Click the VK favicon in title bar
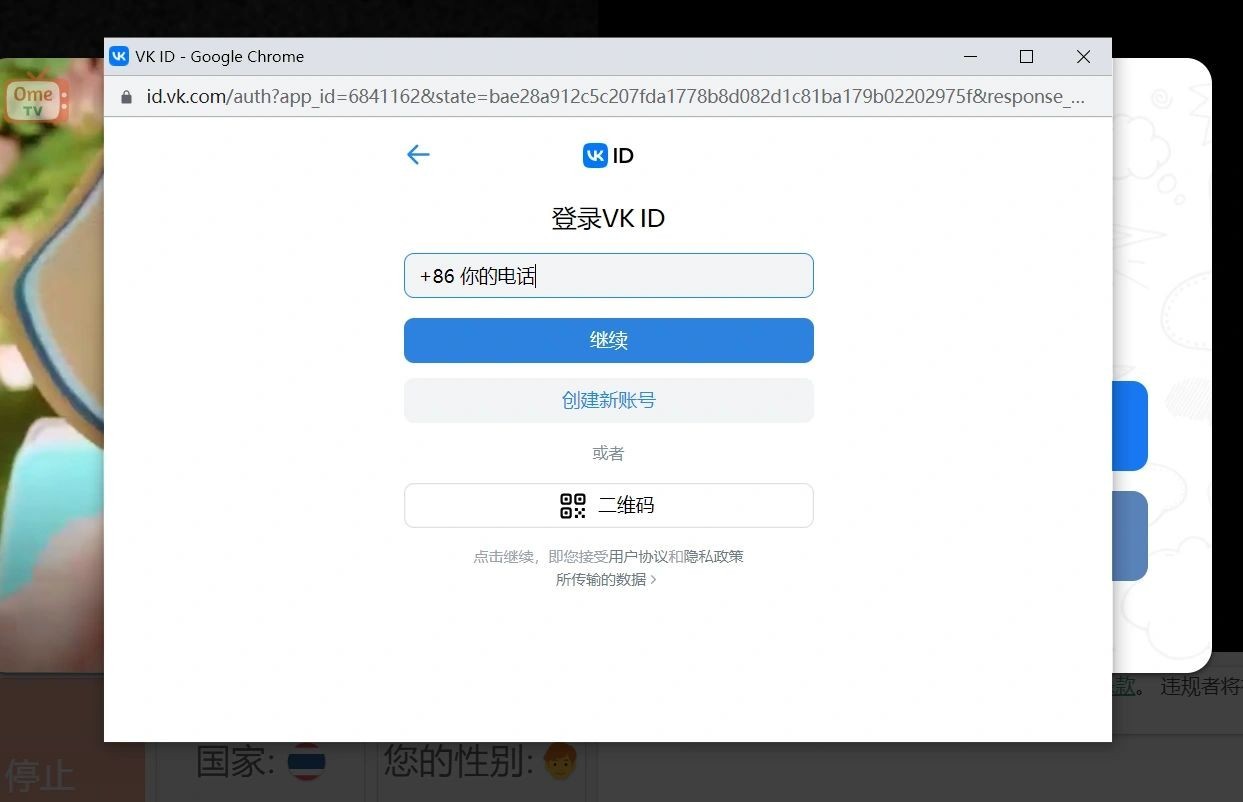 click(x=119, y=57)
